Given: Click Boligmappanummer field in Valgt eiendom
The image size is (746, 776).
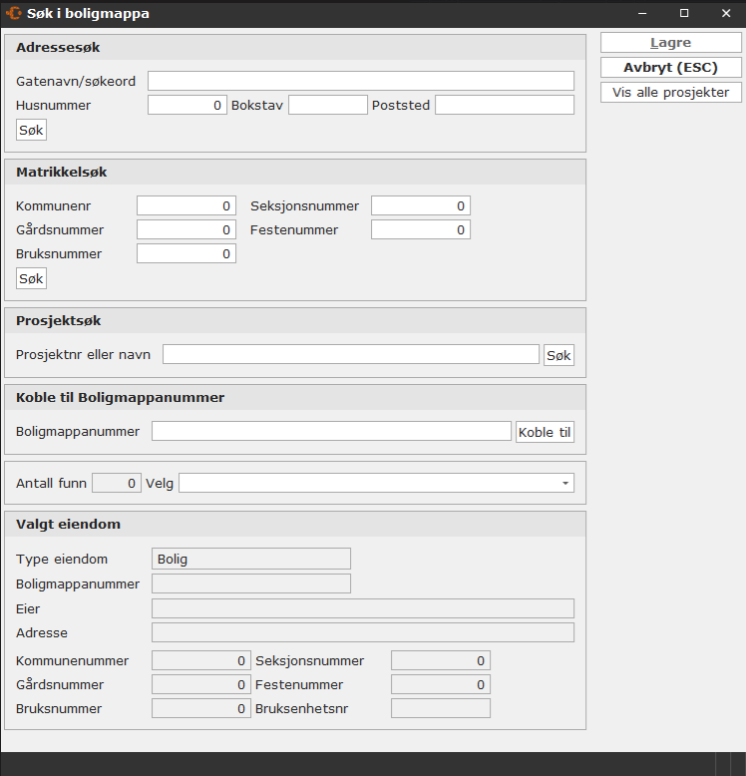Looking at the screenshot, I should click(x=251, y=584).
